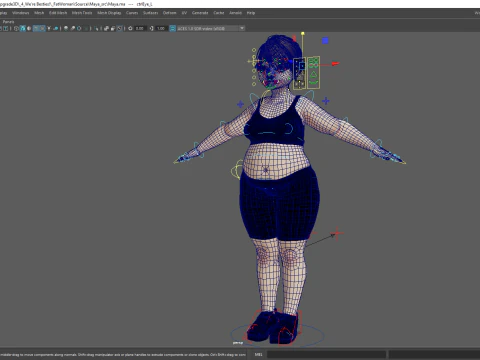Click the gamma value field 1.00
Image resolution: width=480 pixels, height=360 pixels.
(x=161, y=28)
